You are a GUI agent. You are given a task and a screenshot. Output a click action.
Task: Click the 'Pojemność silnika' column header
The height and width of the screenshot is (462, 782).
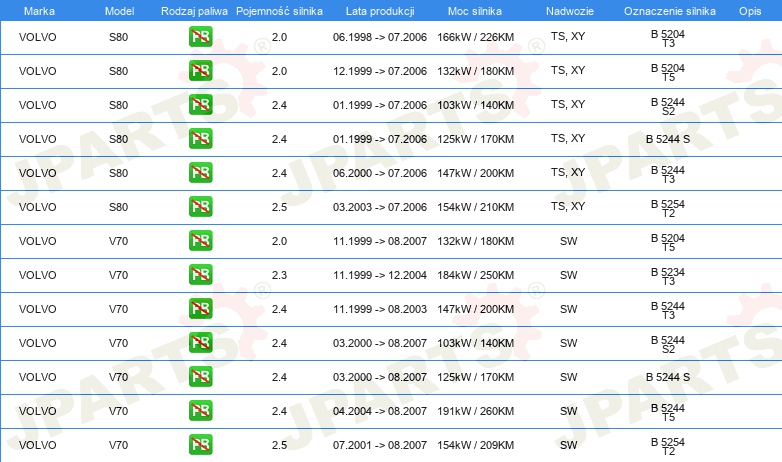[x=279, y=11]
